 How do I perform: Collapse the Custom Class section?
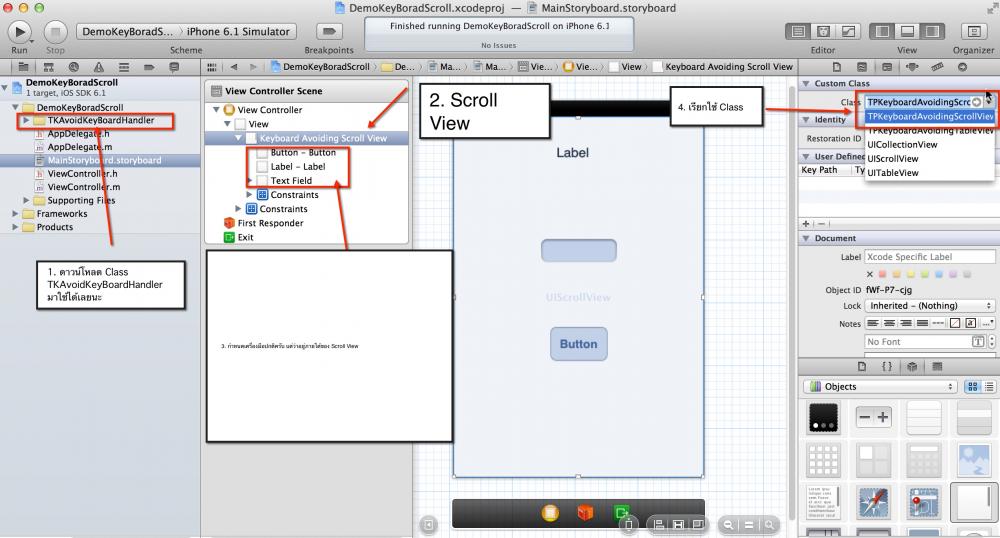pos(806,84)
